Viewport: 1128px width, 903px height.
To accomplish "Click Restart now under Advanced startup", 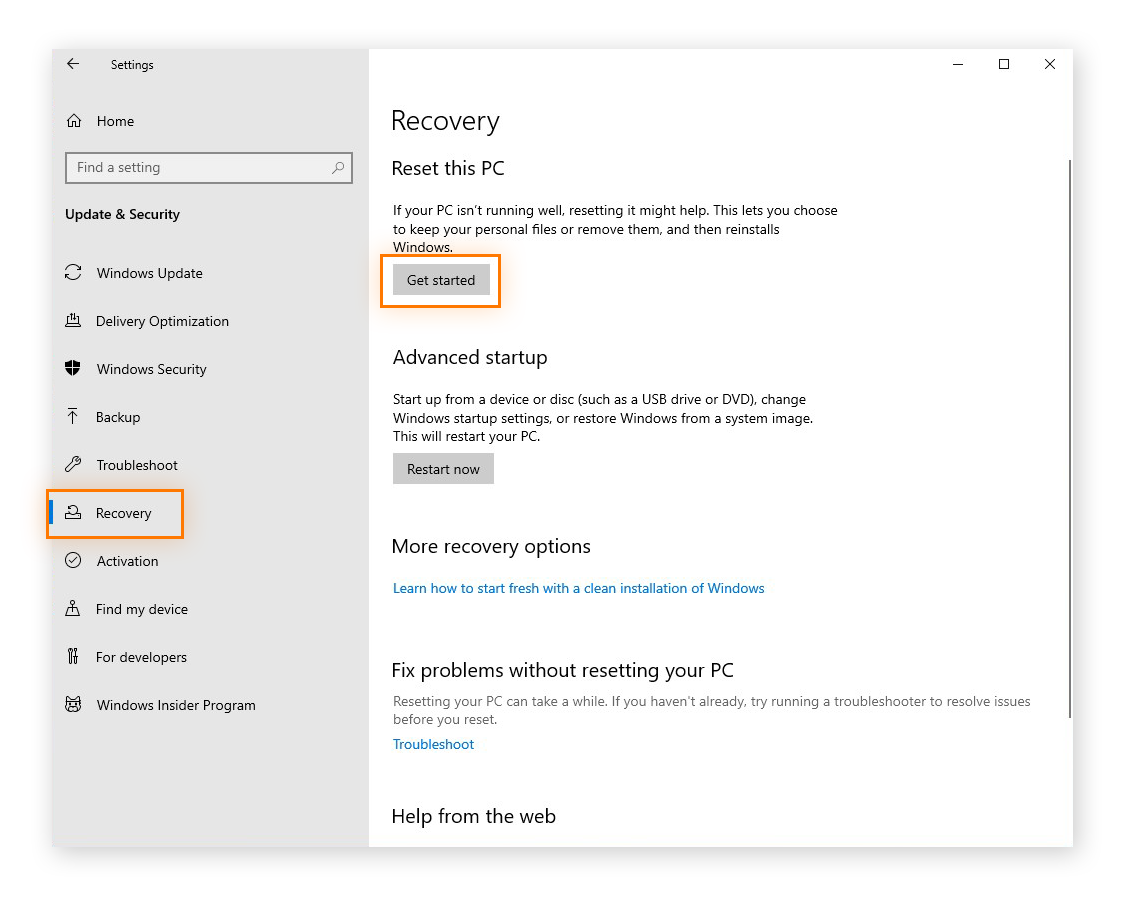I will click(443, 468).
